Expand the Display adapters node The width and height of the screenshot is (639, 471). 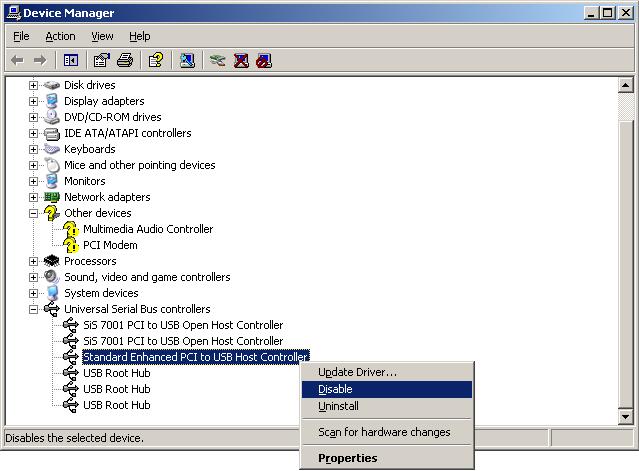click(x=33, y=101)
